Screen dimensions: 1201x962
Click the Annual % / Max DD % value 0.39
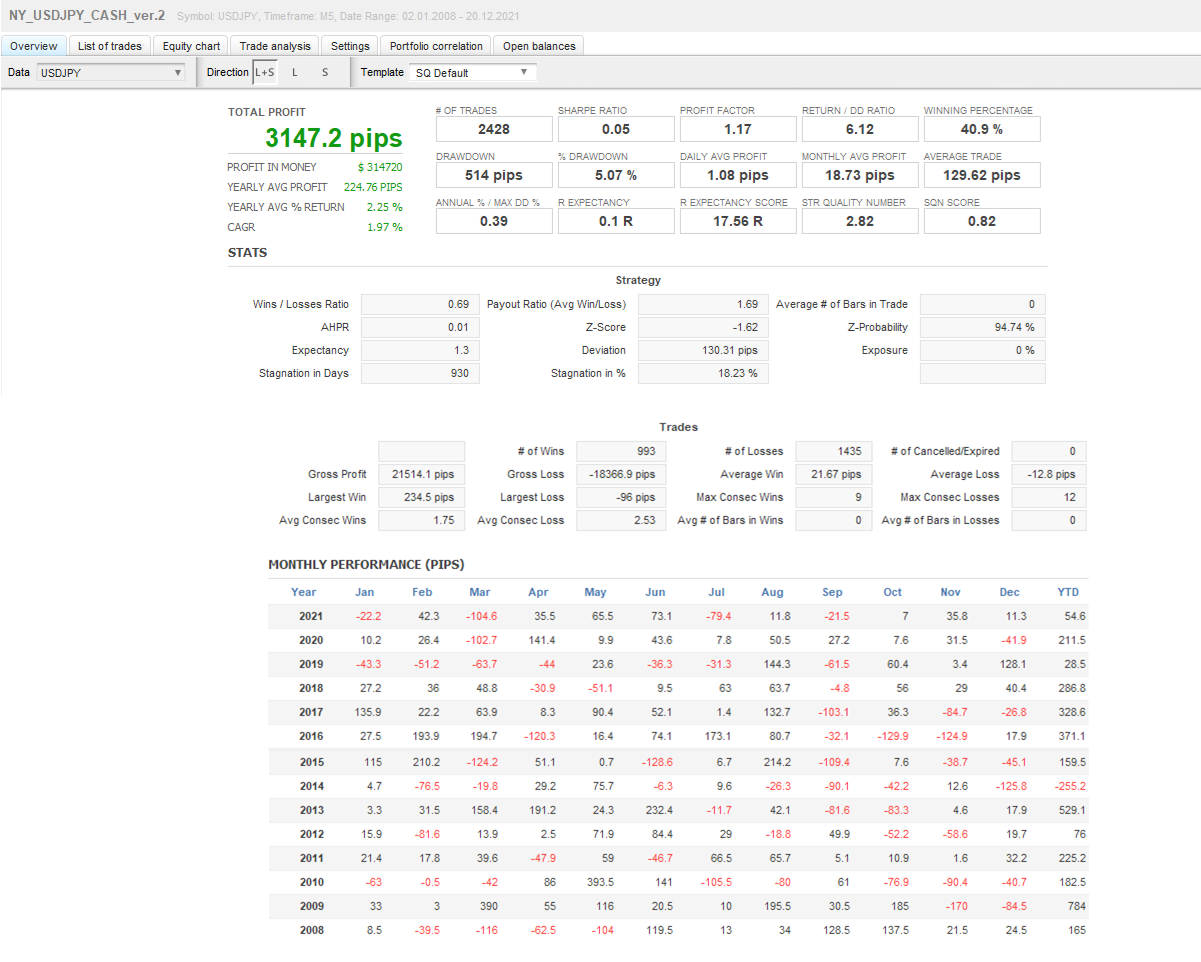click(x=494, y=221)
